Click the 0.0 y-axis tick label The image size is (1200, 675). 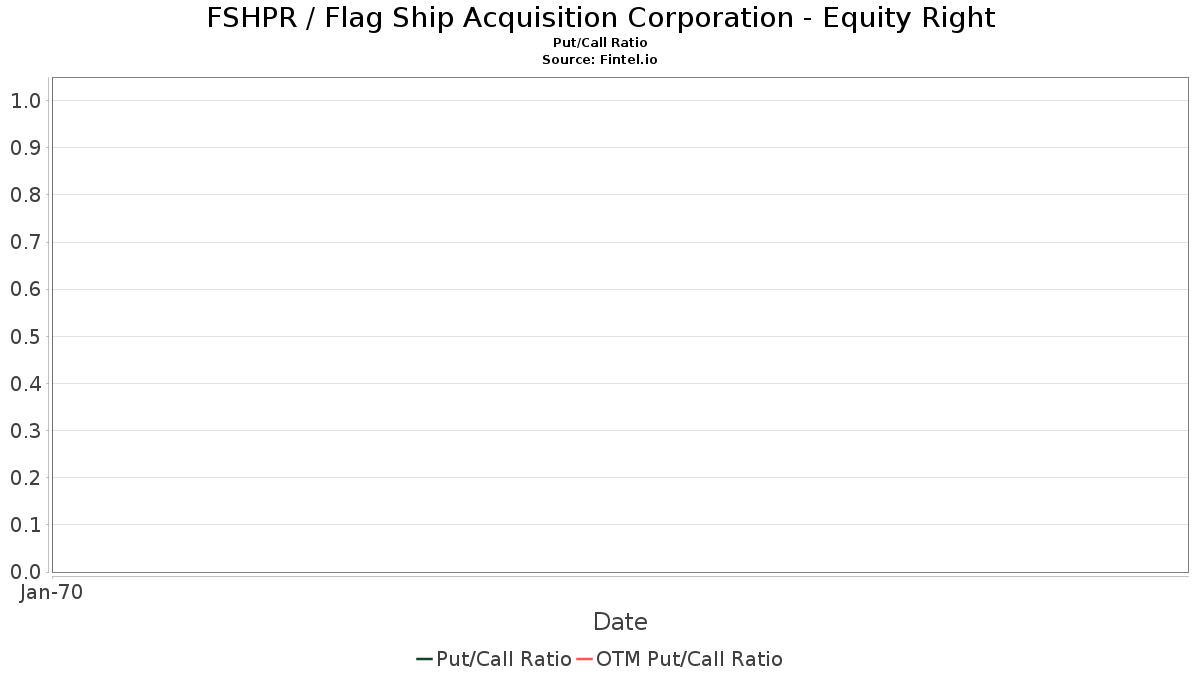[25, 572]
